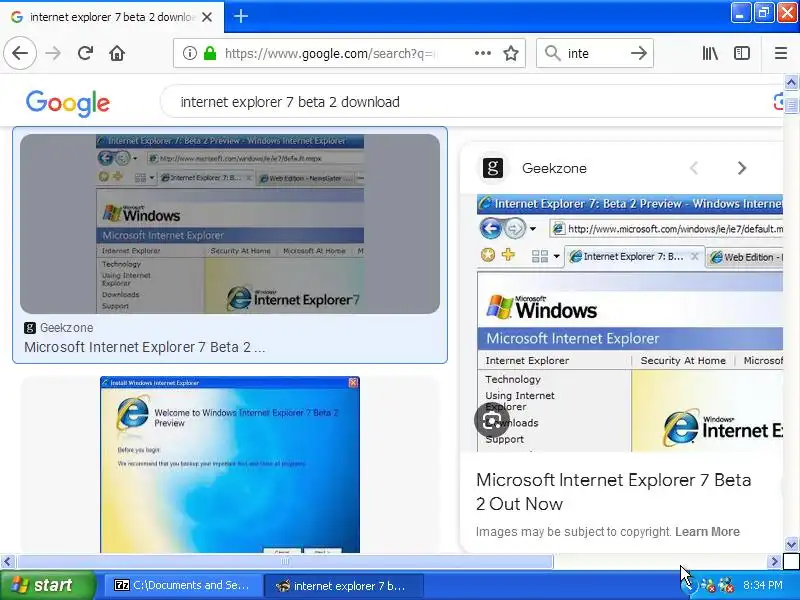800x600 pixels.
Task: Click the horizontal scrollbar right arrow
Action: (774, 562)
